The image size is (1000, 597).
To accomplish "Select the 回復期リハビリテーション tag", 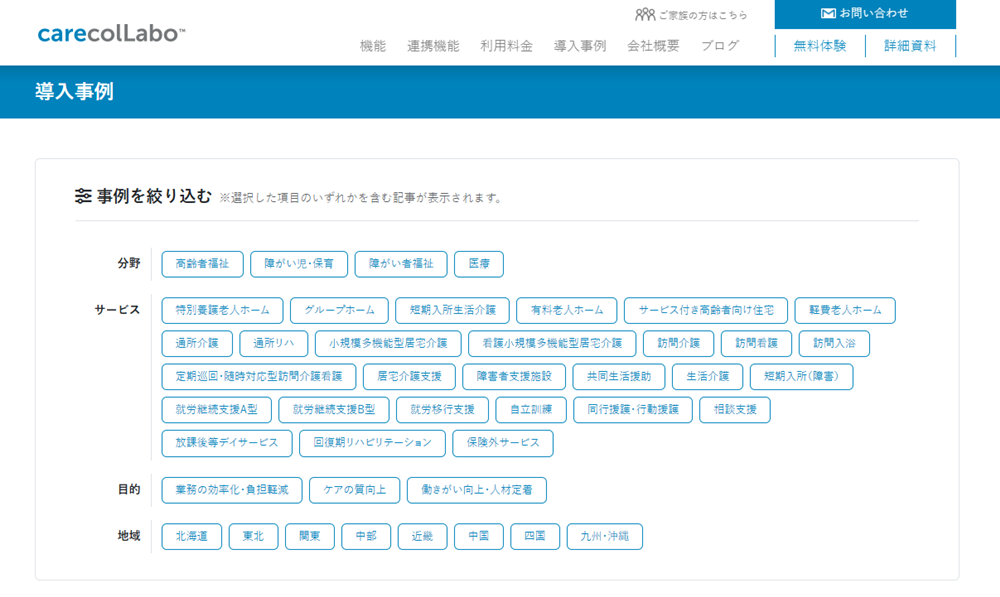I will [x=372, y=443].
